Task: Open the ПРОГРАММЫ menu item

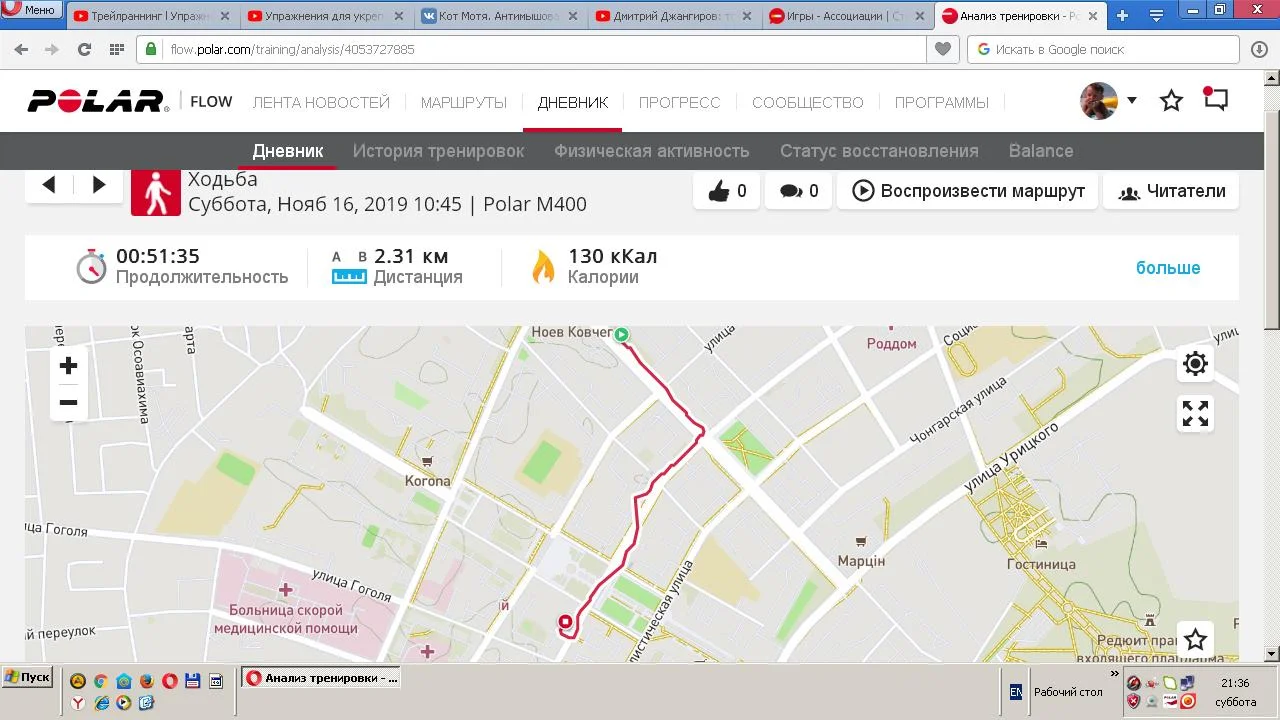Action: [x=942, y=102]
